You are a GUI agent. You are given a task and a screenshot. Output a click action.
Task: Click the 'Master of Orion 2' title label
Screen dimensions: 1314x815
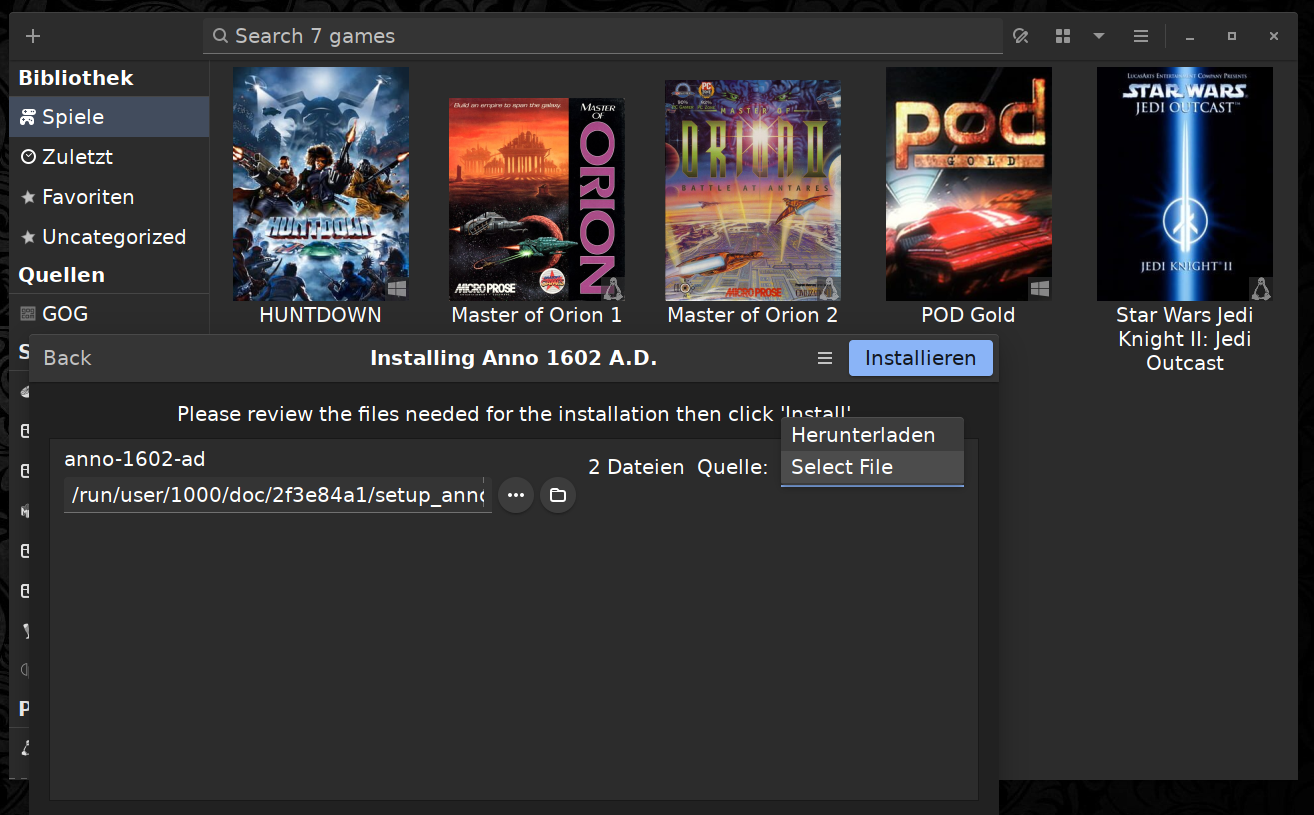[x=753, y=315]
